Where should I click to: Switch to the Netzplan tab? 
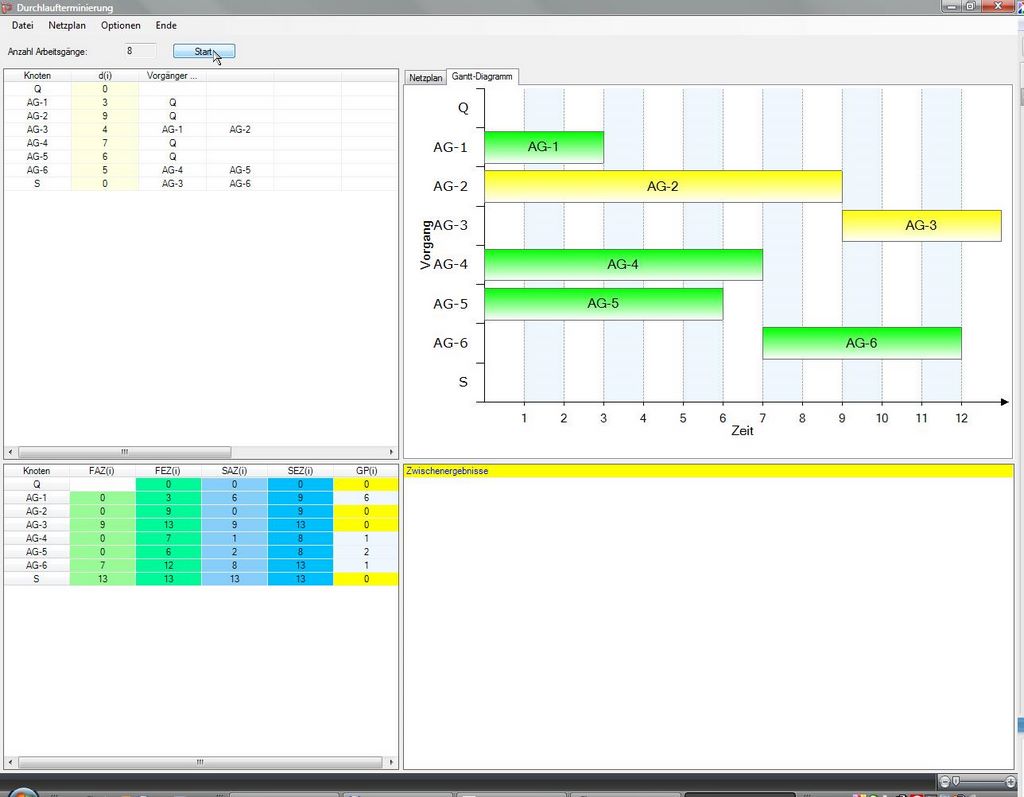click(x=425, y=77)
